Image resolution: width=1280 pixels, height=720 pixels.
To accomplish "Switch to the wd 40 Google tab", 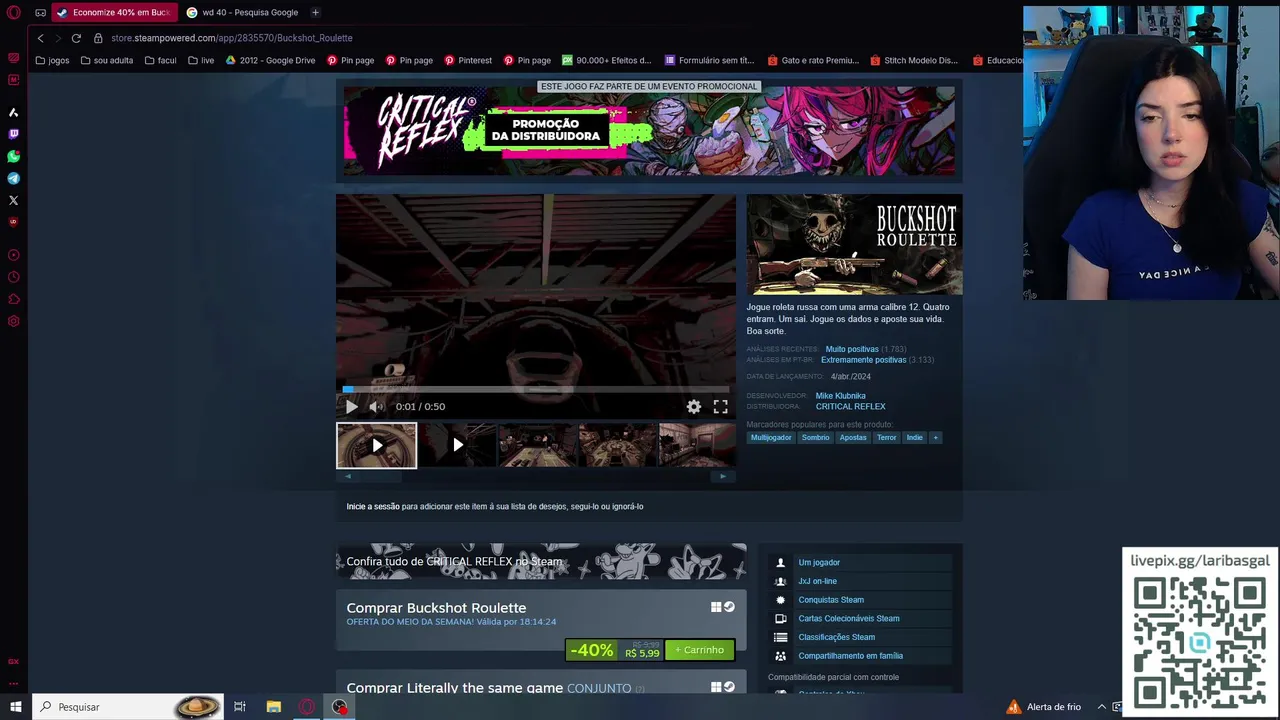I will coord(242,12).
